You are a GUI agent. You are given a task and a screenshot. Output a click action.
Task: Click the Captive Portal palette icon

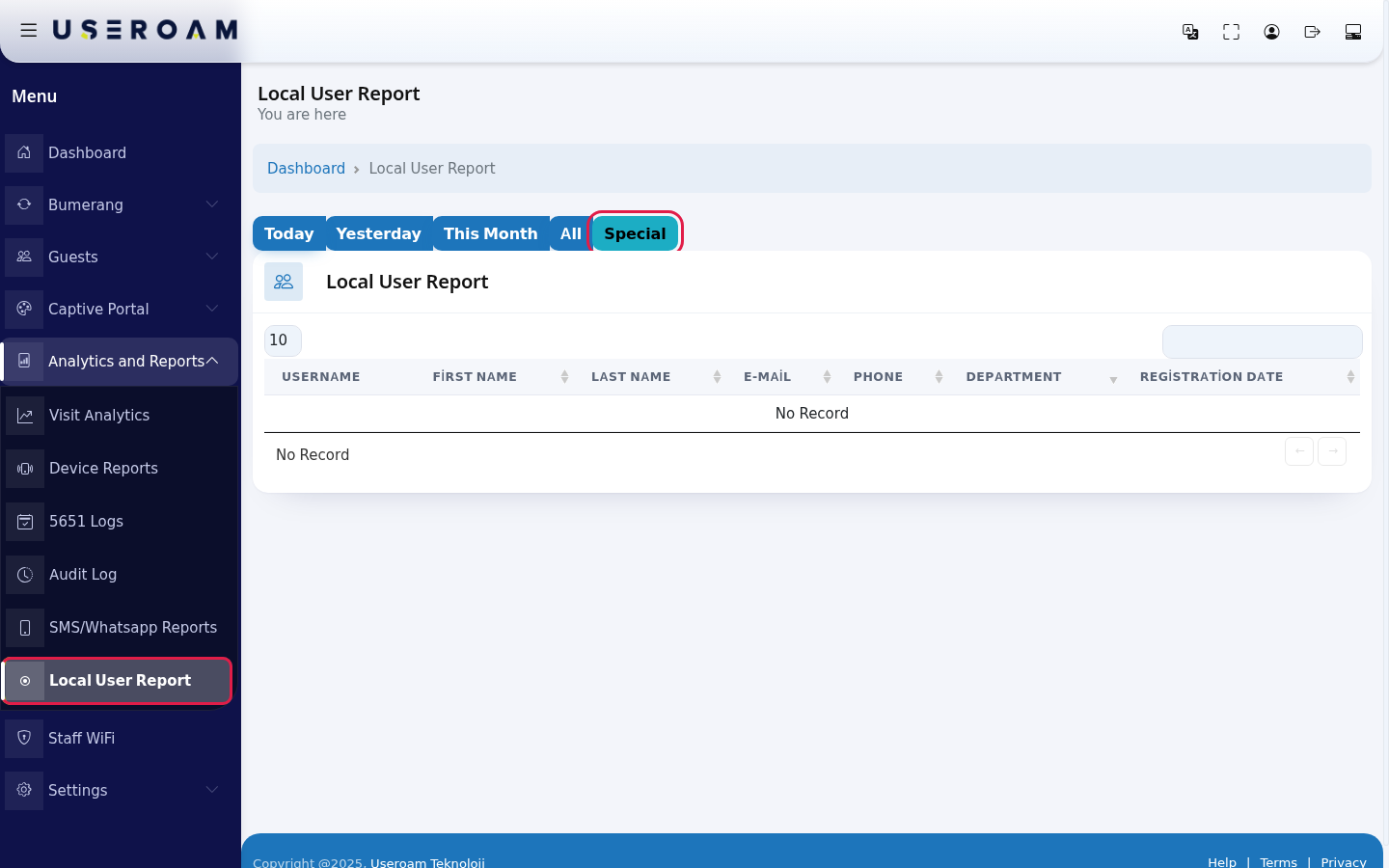(24, 309)
